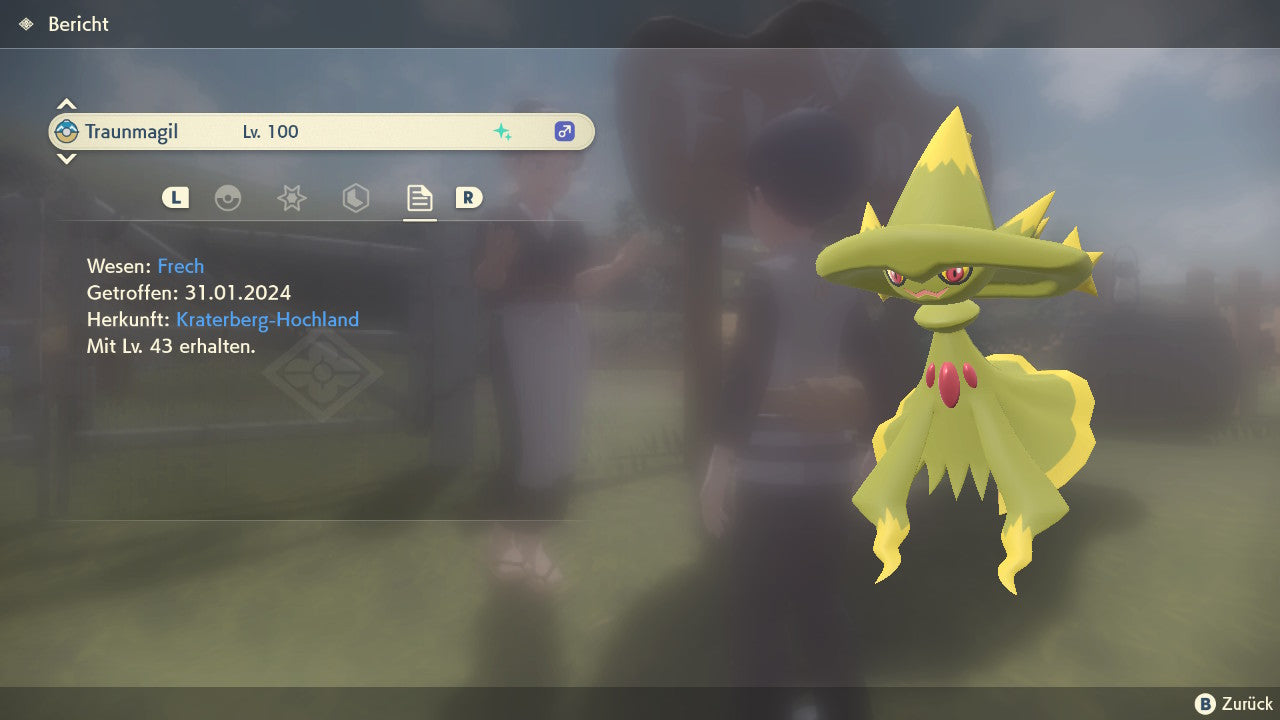Click the diamond icon beside Bericht

(26, 24)
